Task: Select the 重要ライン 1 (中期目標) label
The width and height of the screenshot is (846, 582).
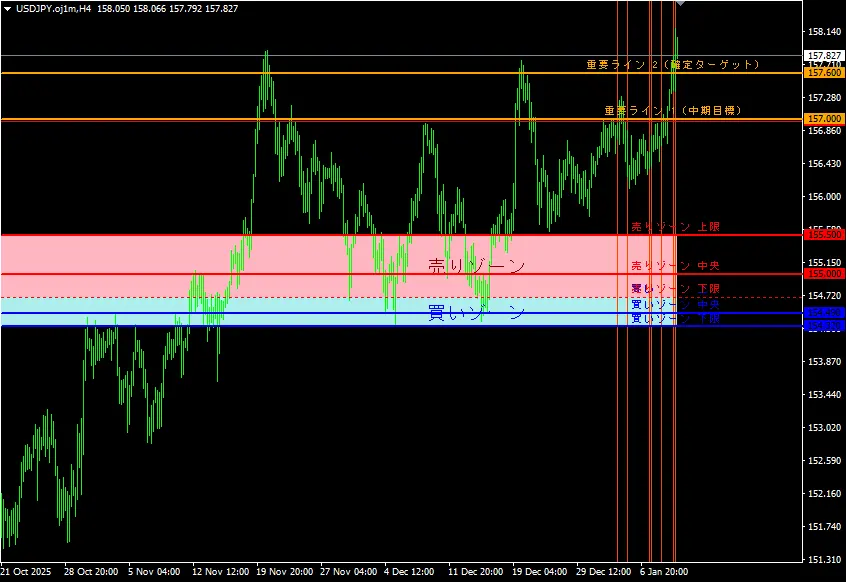Action: (672, 110)
